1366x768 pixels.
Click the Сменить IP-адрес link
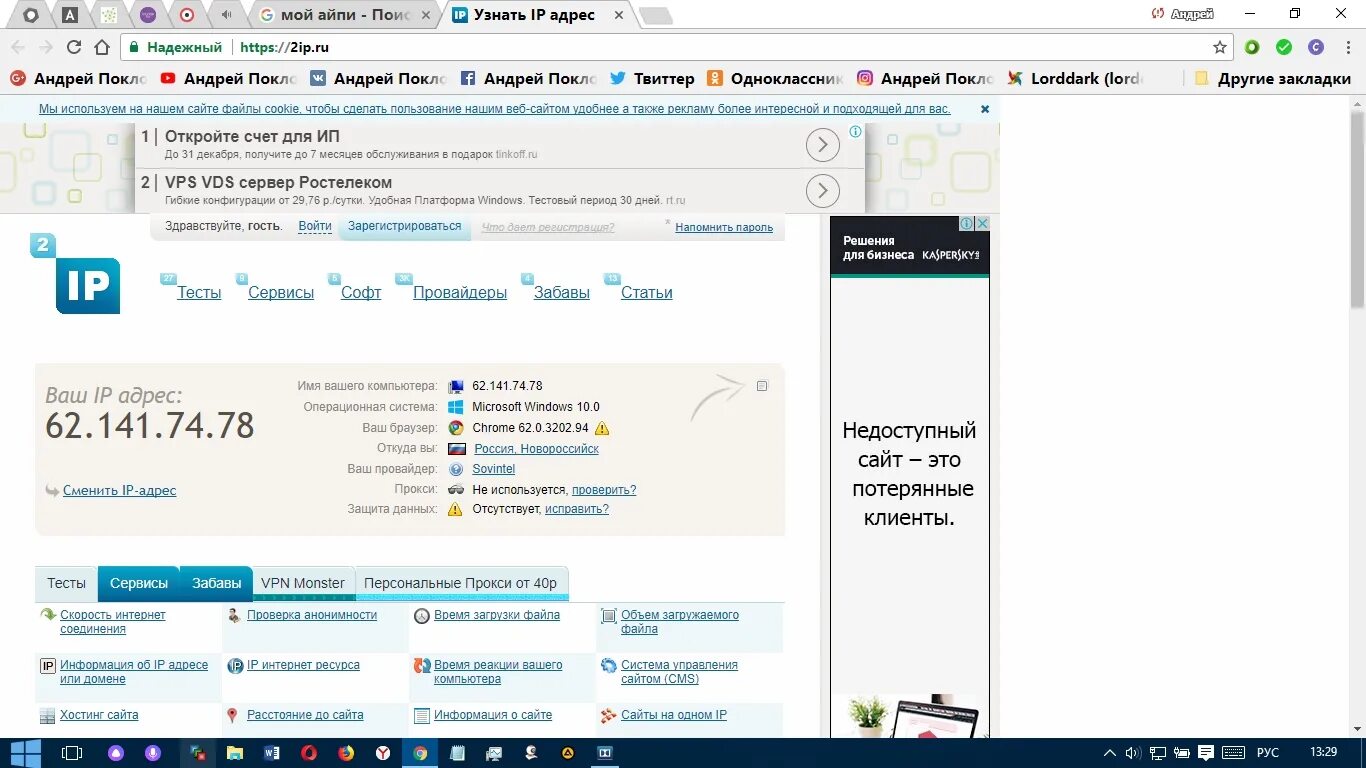[x=119, y=490]
